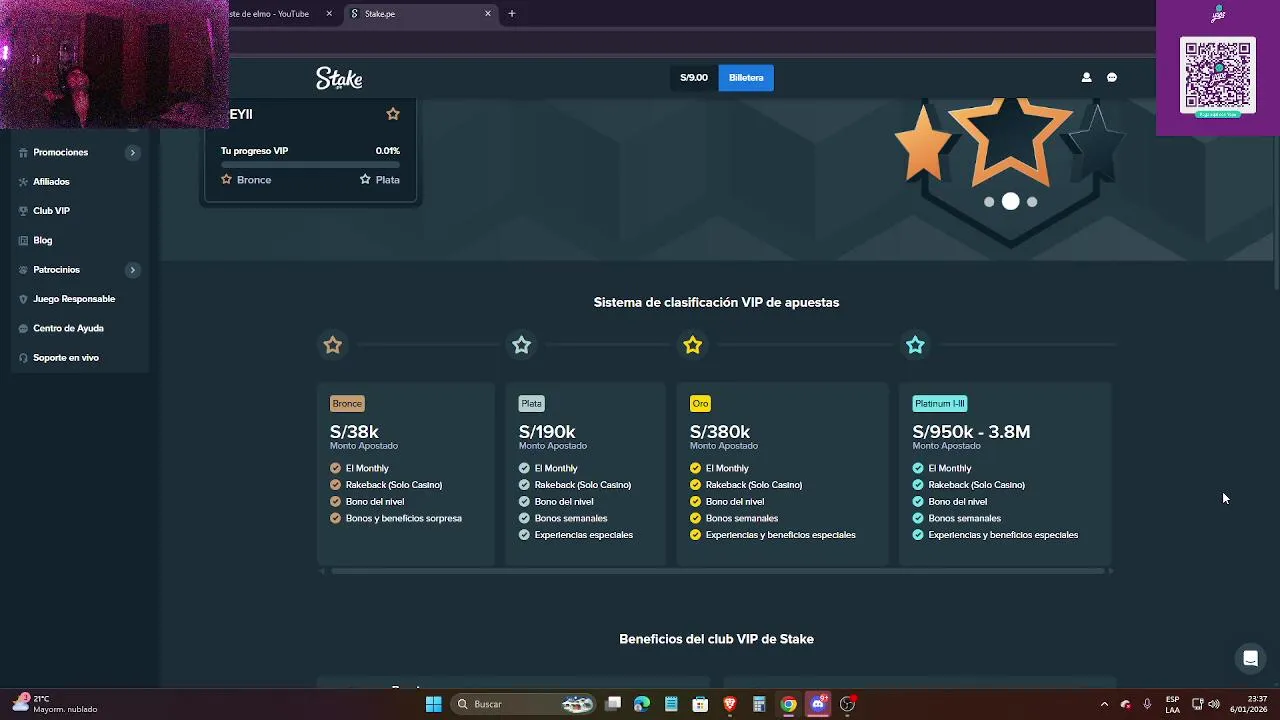This screenshot has height=720, width=1280.
Task: Click the Plata level badge
Action: [531, 404]
